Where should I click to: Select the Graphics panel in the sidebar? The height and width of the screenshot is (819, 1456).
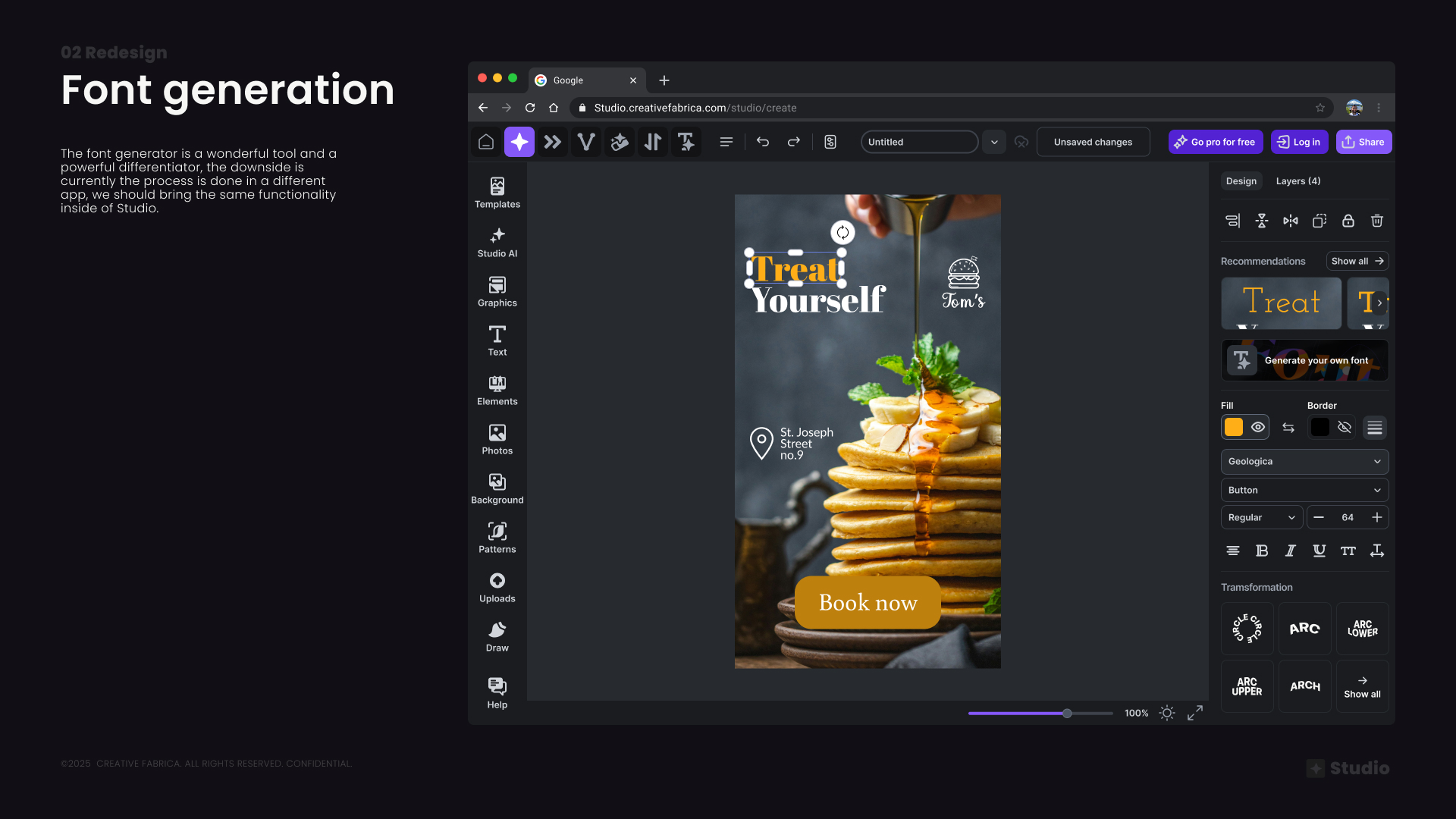pos(497,291)
